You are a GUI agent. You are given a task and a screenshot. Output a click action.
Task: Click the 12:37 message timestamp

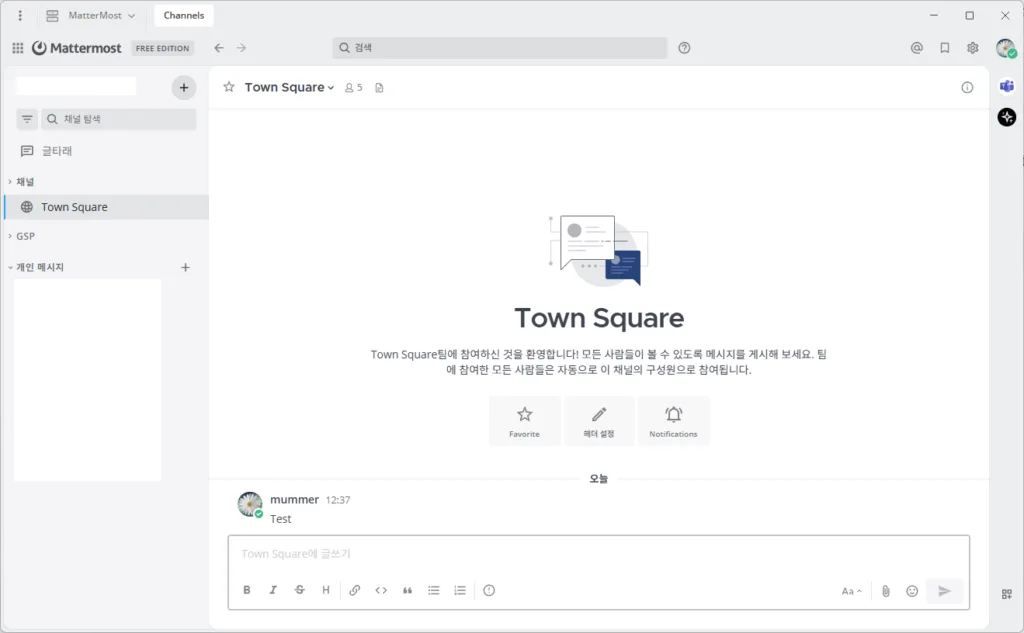tap(338, 500)
